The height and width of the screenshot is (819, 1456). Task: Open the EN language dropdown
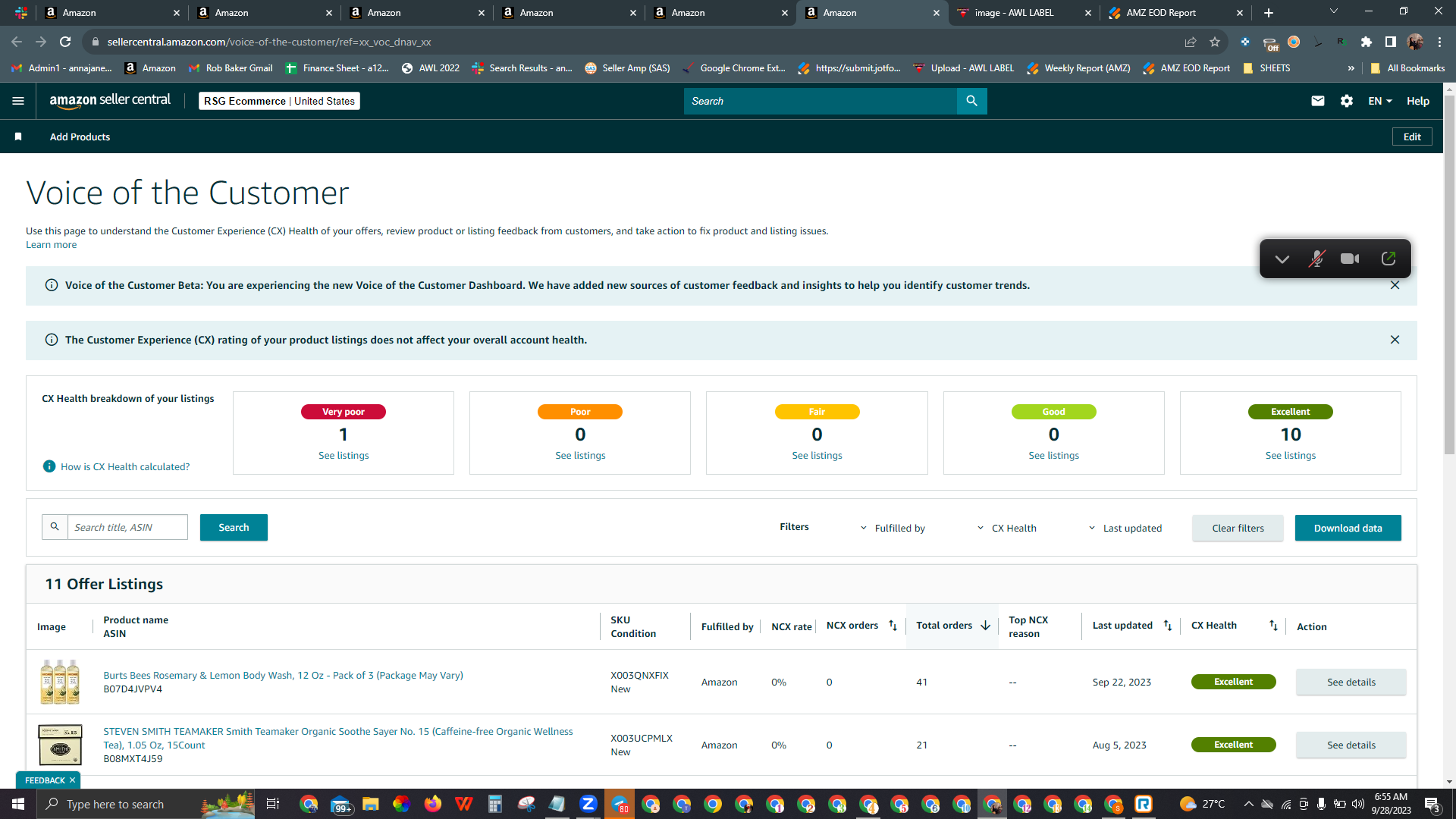pos(1380,101)
